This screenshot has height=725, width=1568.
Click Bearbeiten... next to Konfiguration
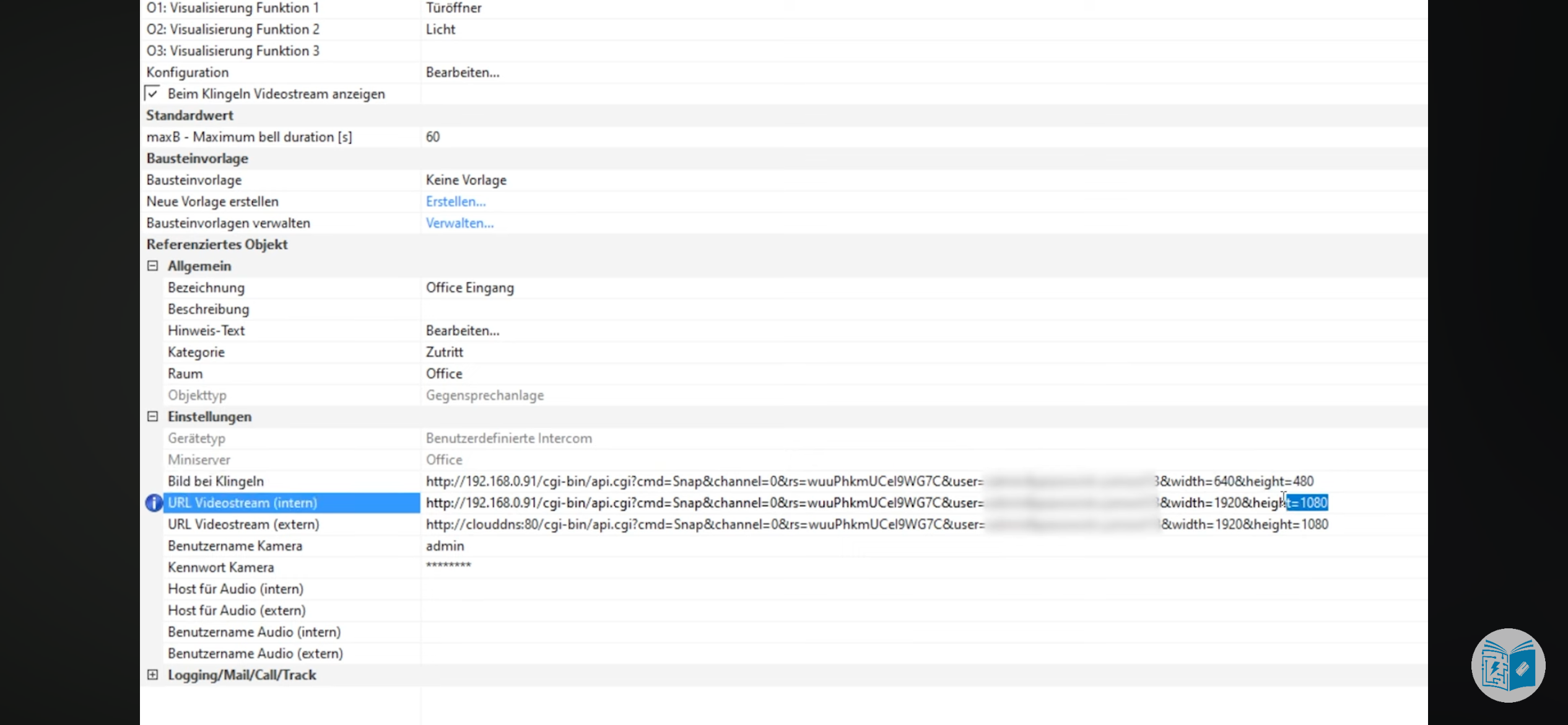(x=462, y=72)
